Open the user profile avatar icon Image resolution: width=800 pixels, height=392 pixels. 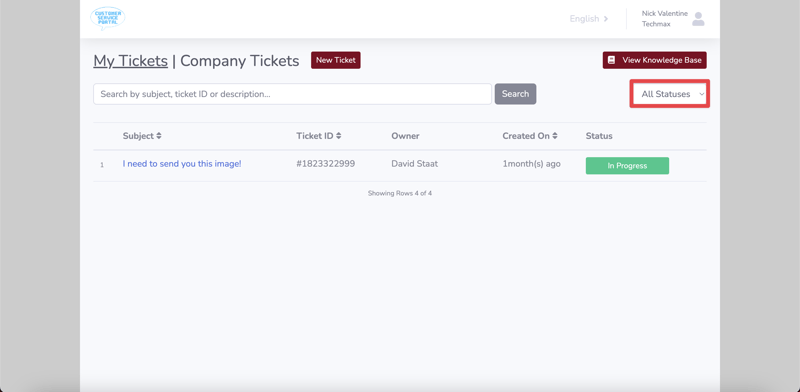698,19
